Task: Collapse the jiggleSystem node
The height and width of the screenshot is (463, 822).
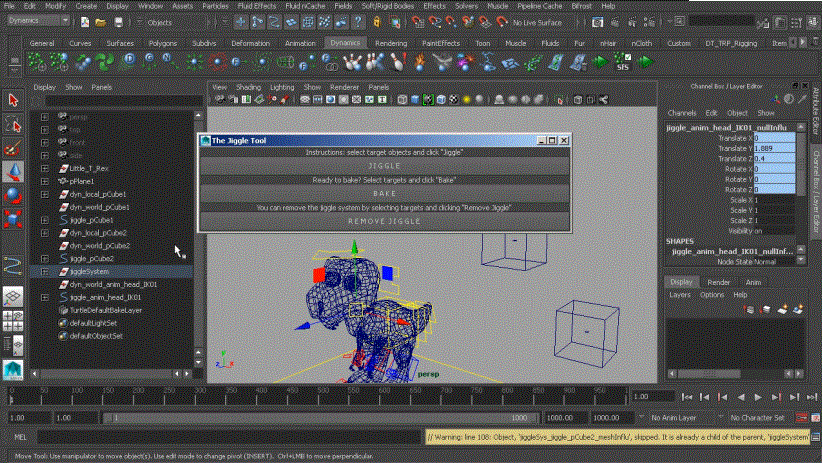Action: pos(45,272)
